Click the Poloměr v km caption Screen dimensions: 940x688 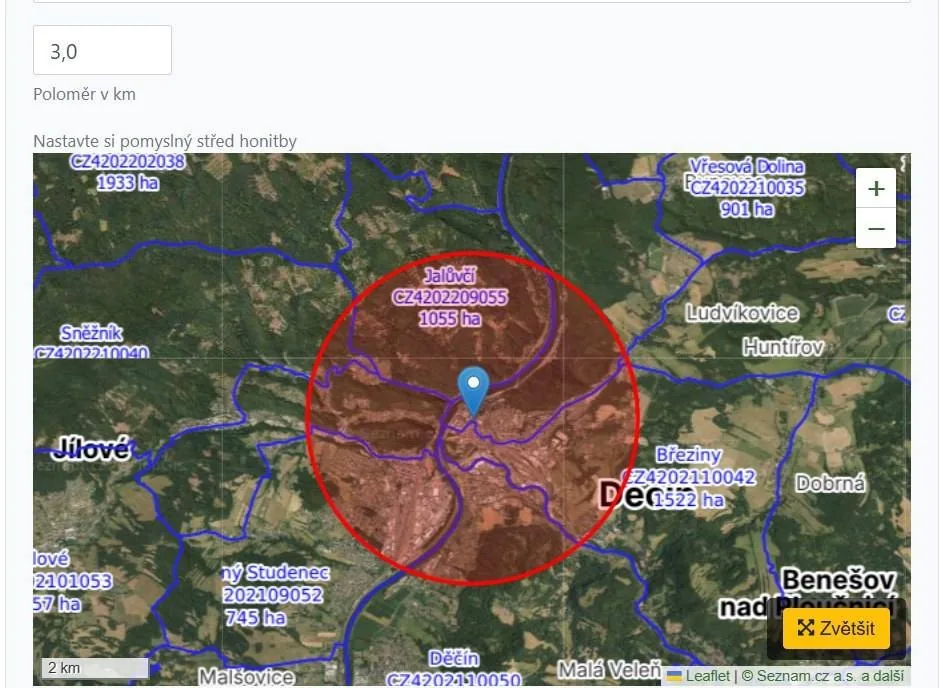click(x=85, y=94)
